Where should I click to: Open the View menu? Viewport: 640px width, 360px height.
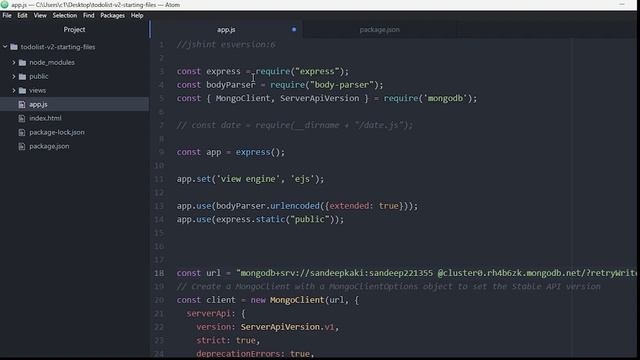(40, 16)
